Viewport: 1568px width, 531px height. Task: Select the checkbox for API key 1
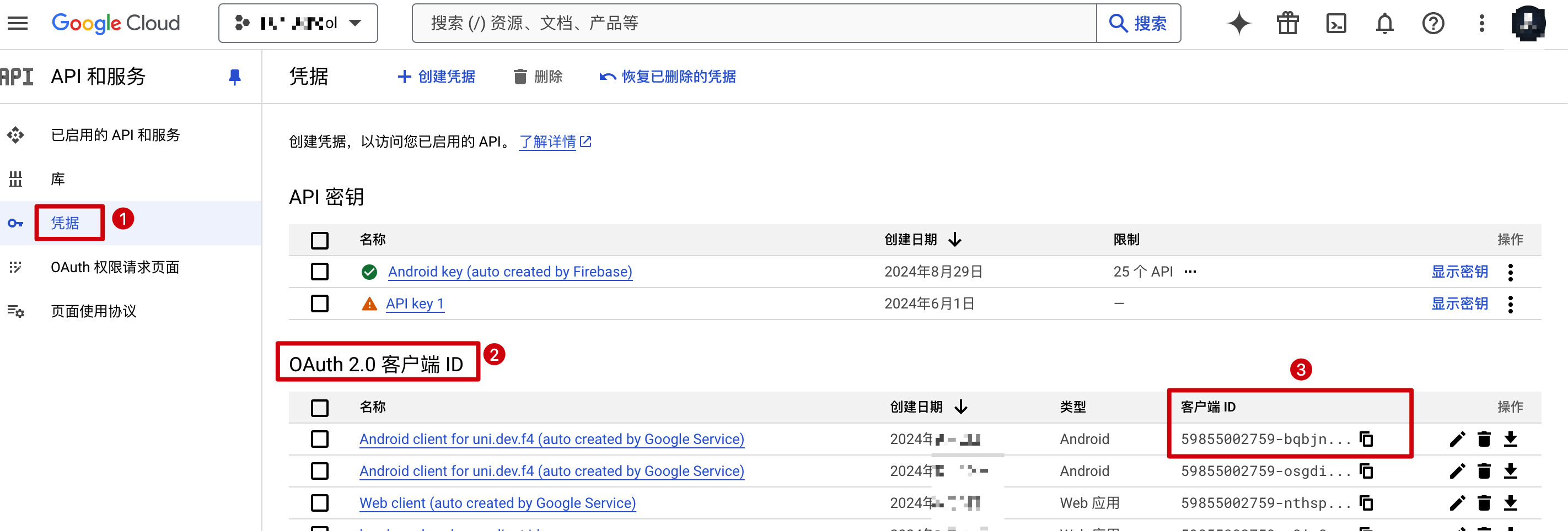click(x=320, y=303)
